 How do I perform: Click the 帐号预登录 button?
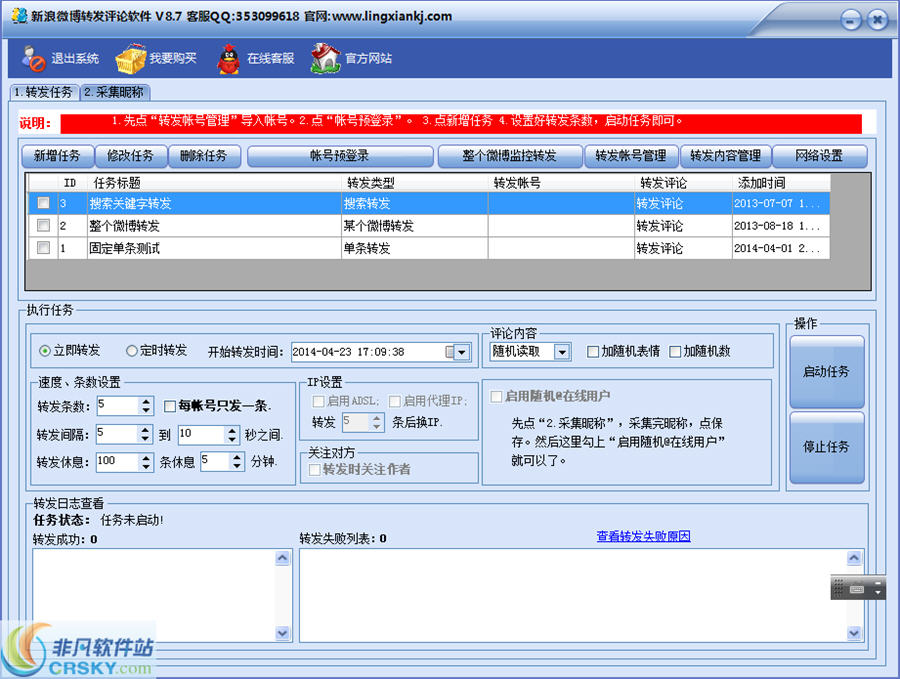[x=340, y=156]
